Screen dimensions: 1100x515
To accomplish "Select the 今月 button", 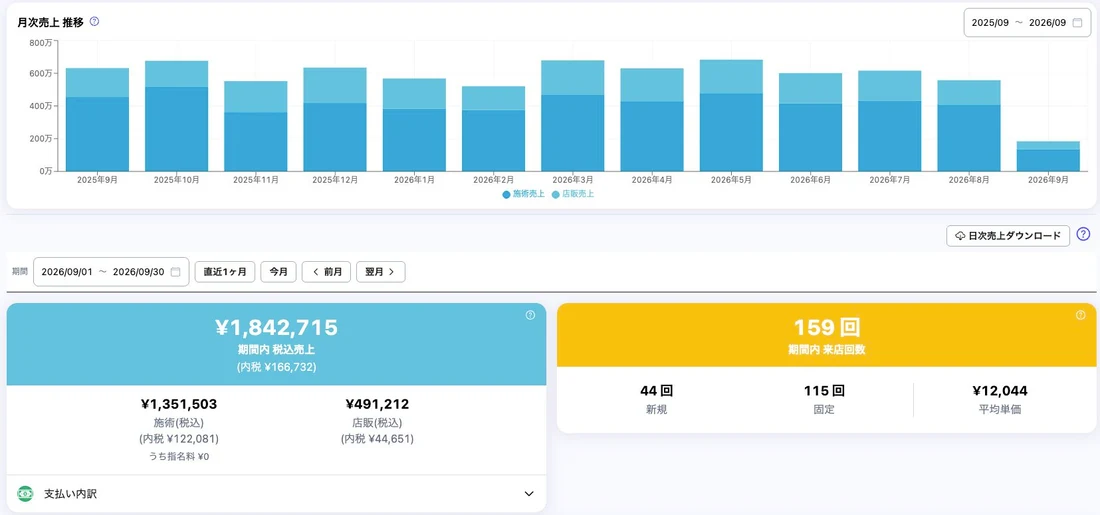I will [x=279, y=272].
